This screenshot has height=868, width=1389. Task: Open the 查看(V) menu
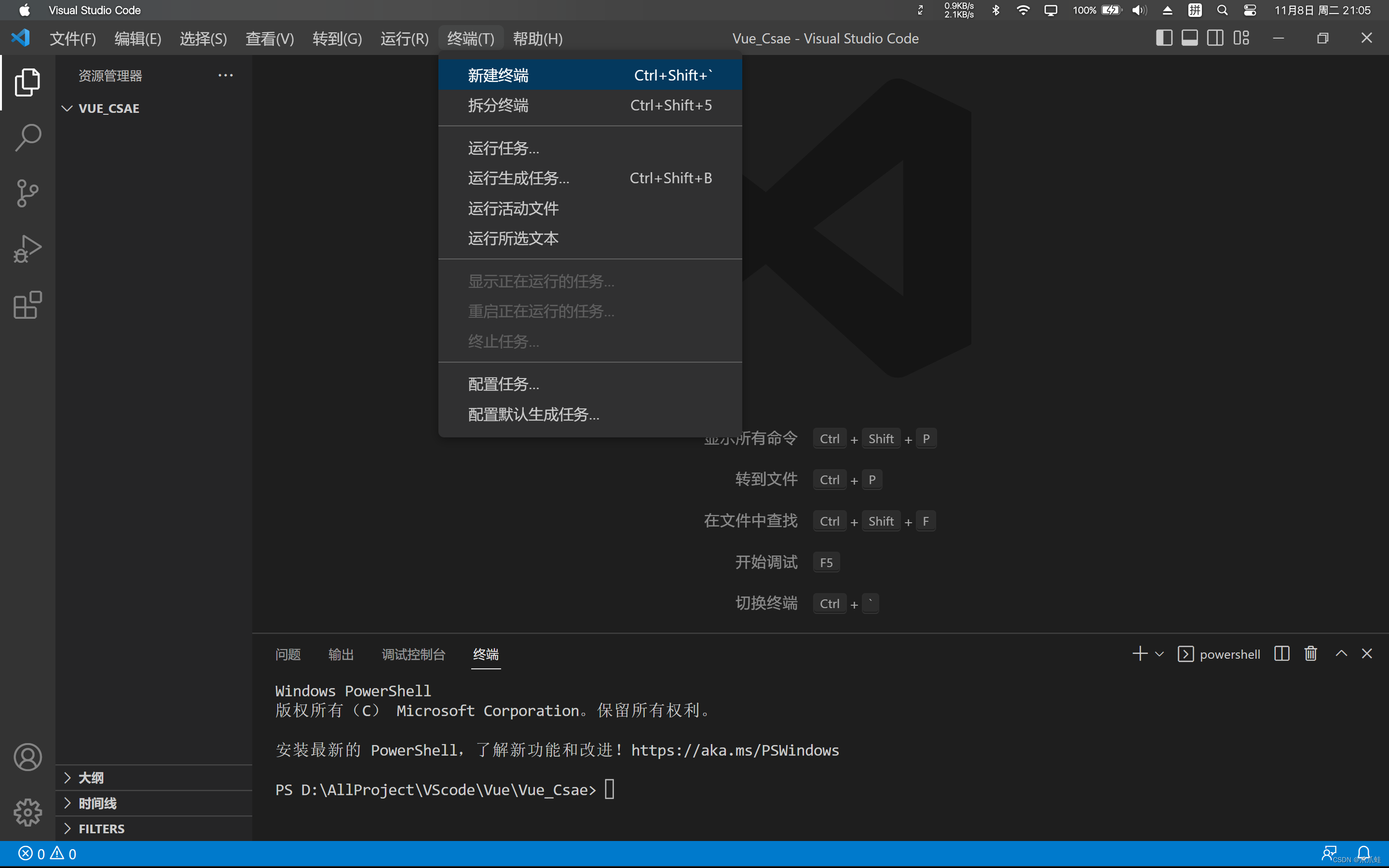270,39
